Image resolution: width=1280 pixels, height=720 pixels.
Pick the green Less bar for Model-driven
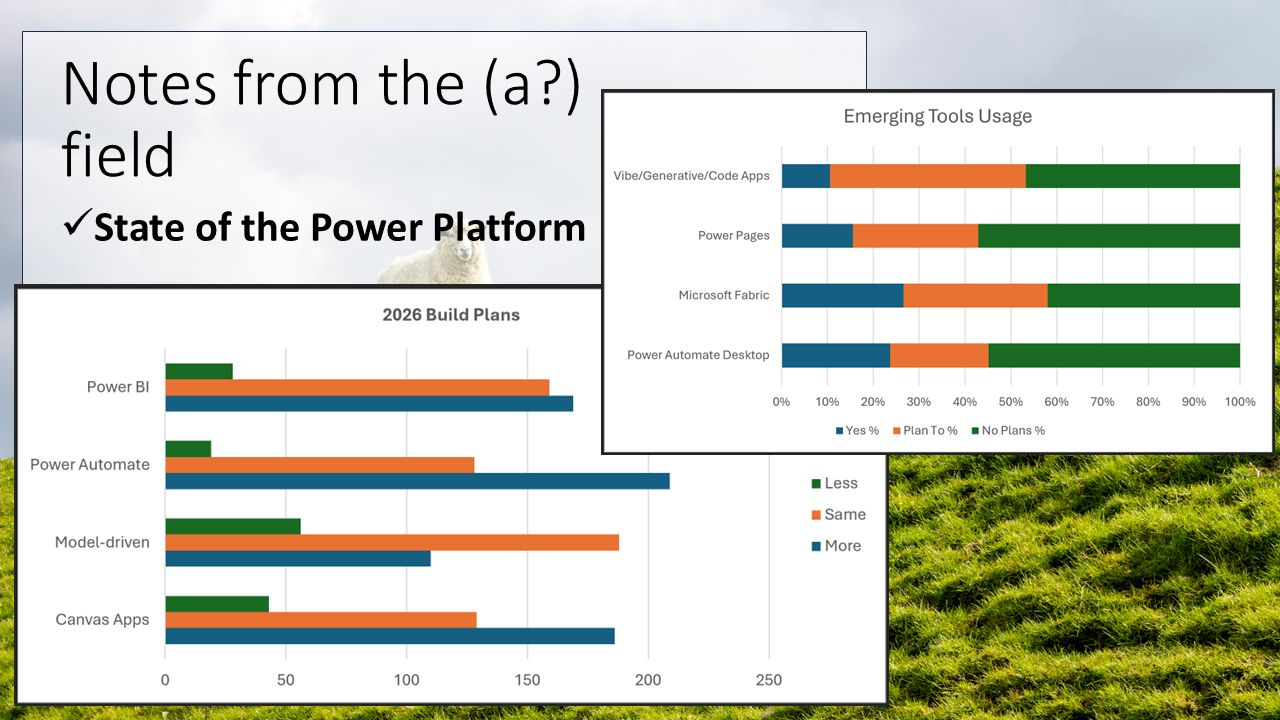tap(233, 526)
